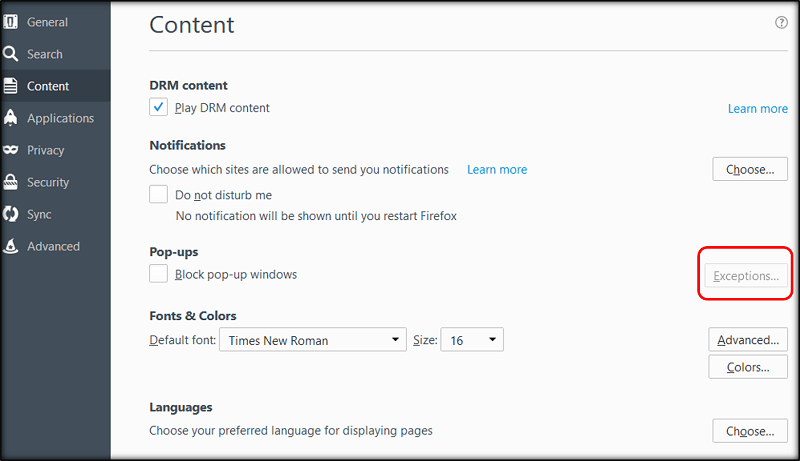Open the font Size dropdown

471,340
